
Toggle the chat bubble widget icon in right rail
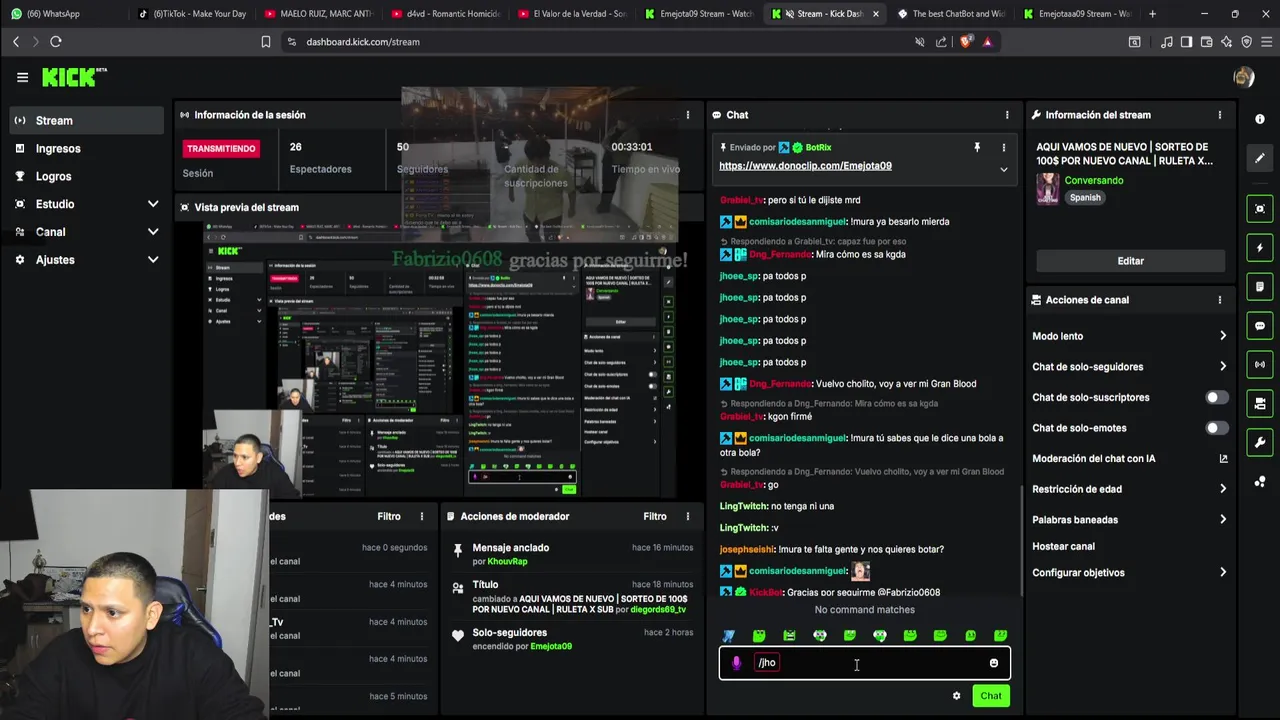pos(1260,326)
